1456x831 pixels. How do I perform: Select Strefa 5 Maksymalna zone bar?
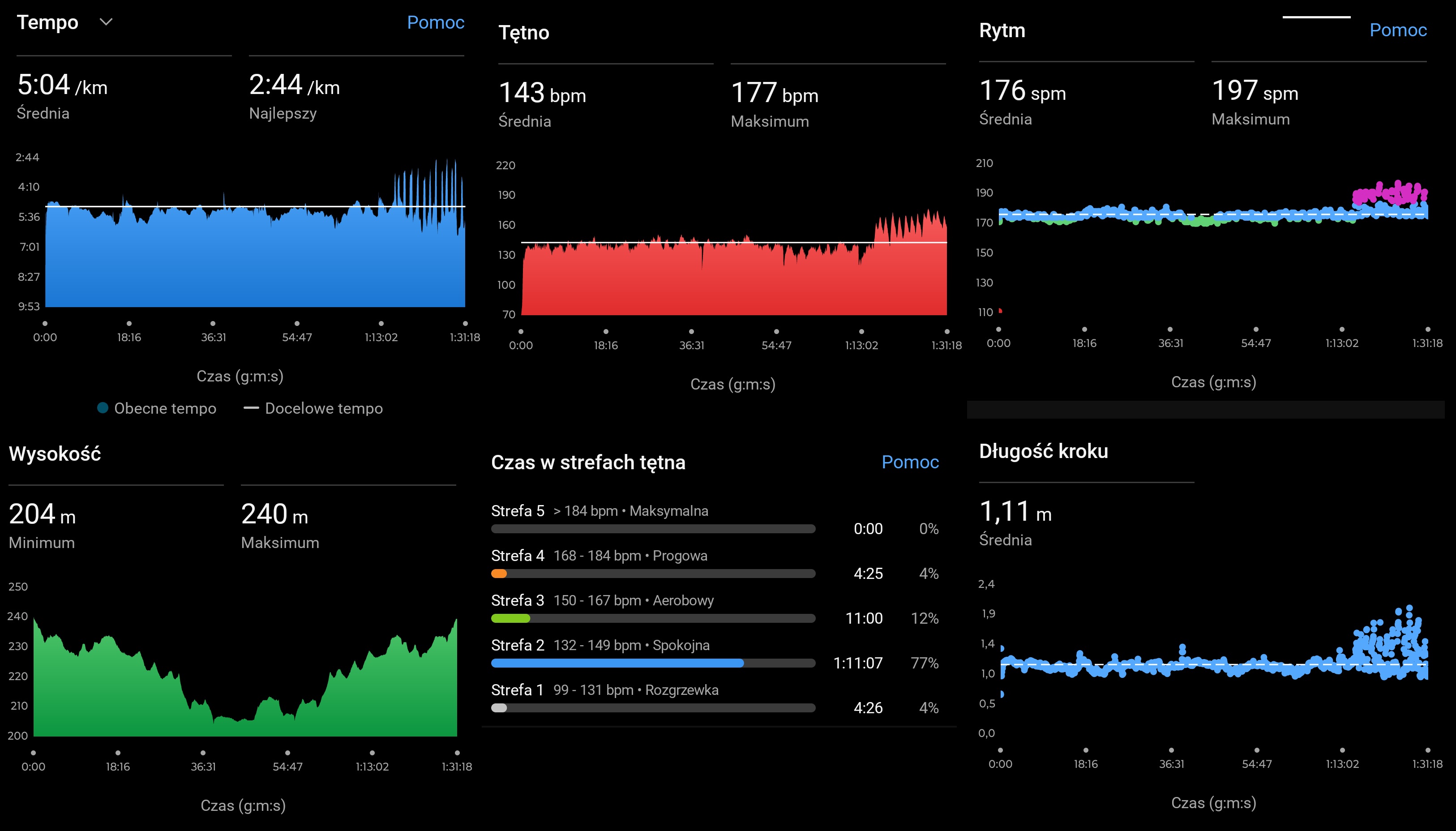pos(653,529)
